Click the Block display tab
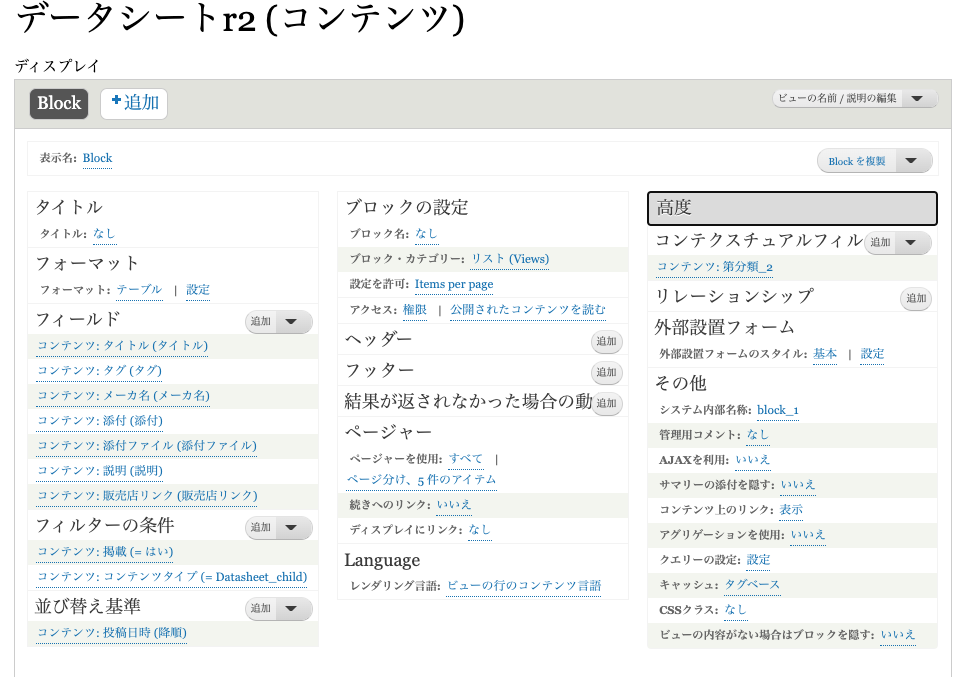Image resolution: width=960 pixels, height=677 pixels. [x=59, y=103]
